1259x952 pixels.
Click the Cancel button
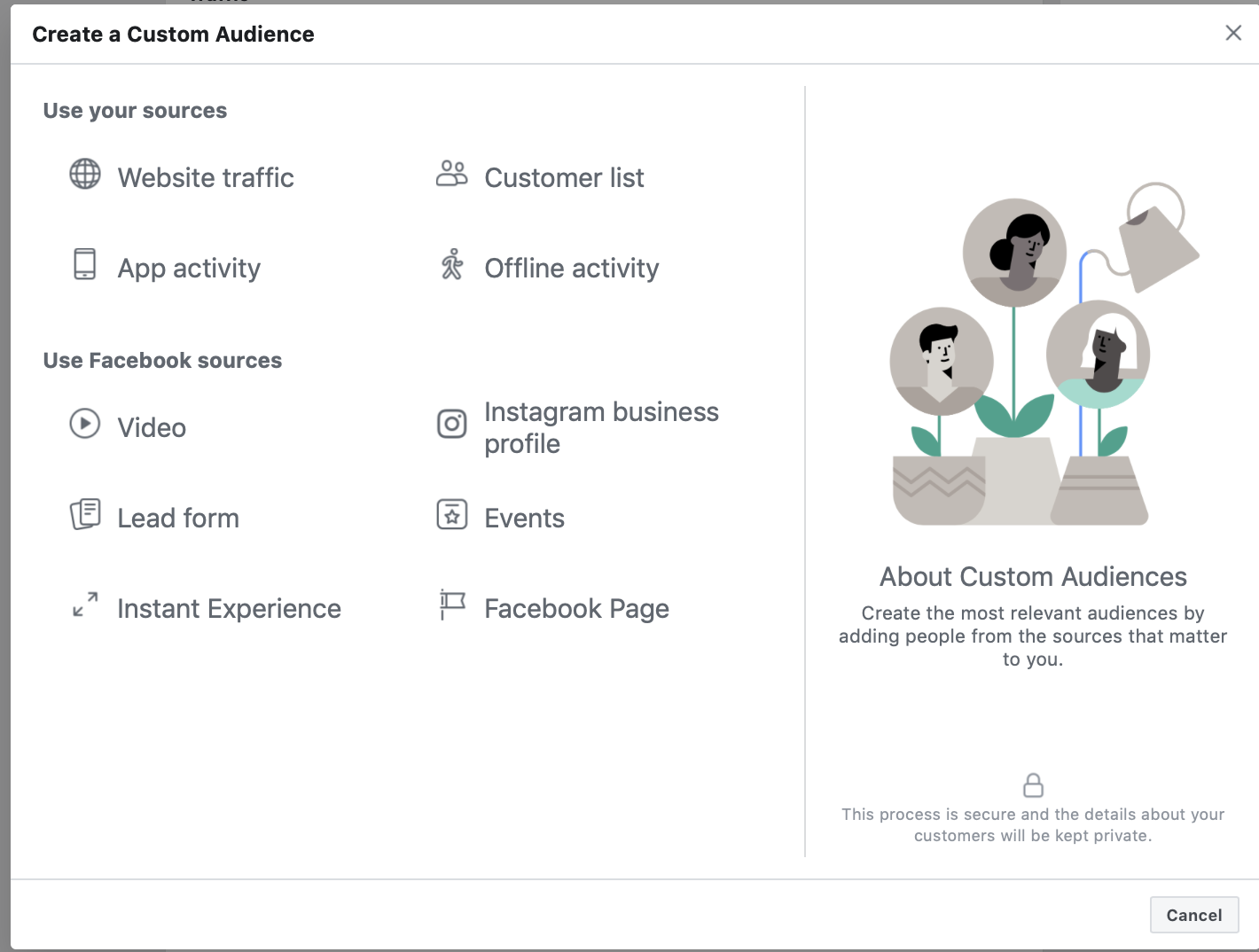(x=1194, y=915)
